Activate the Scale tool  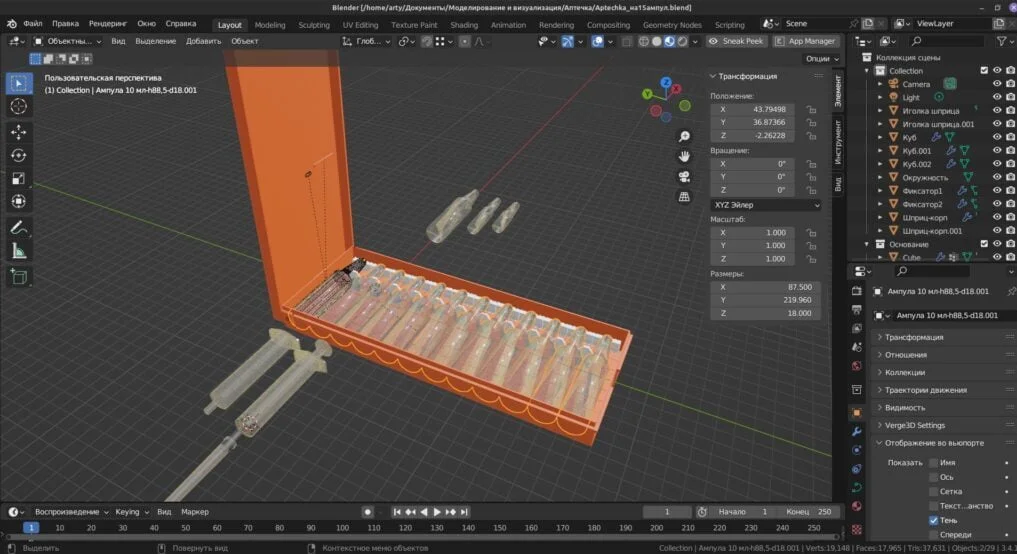(x=18, y=178)
